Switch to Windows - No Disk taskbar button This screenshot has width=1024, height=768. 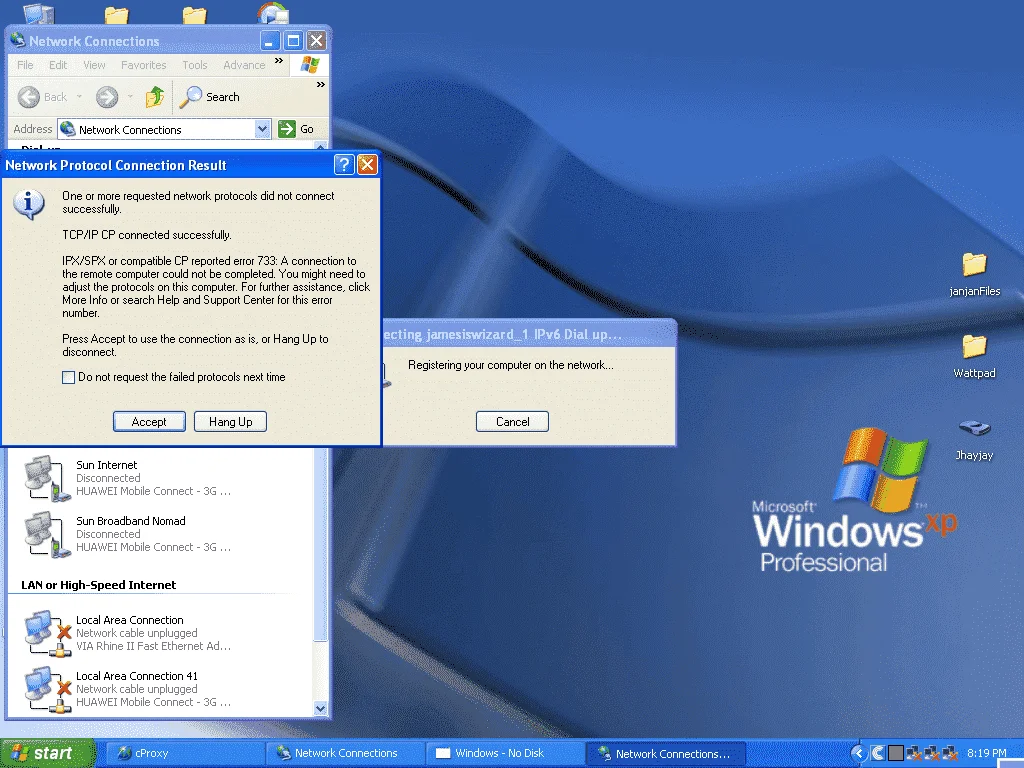click(x=504, y=753)
